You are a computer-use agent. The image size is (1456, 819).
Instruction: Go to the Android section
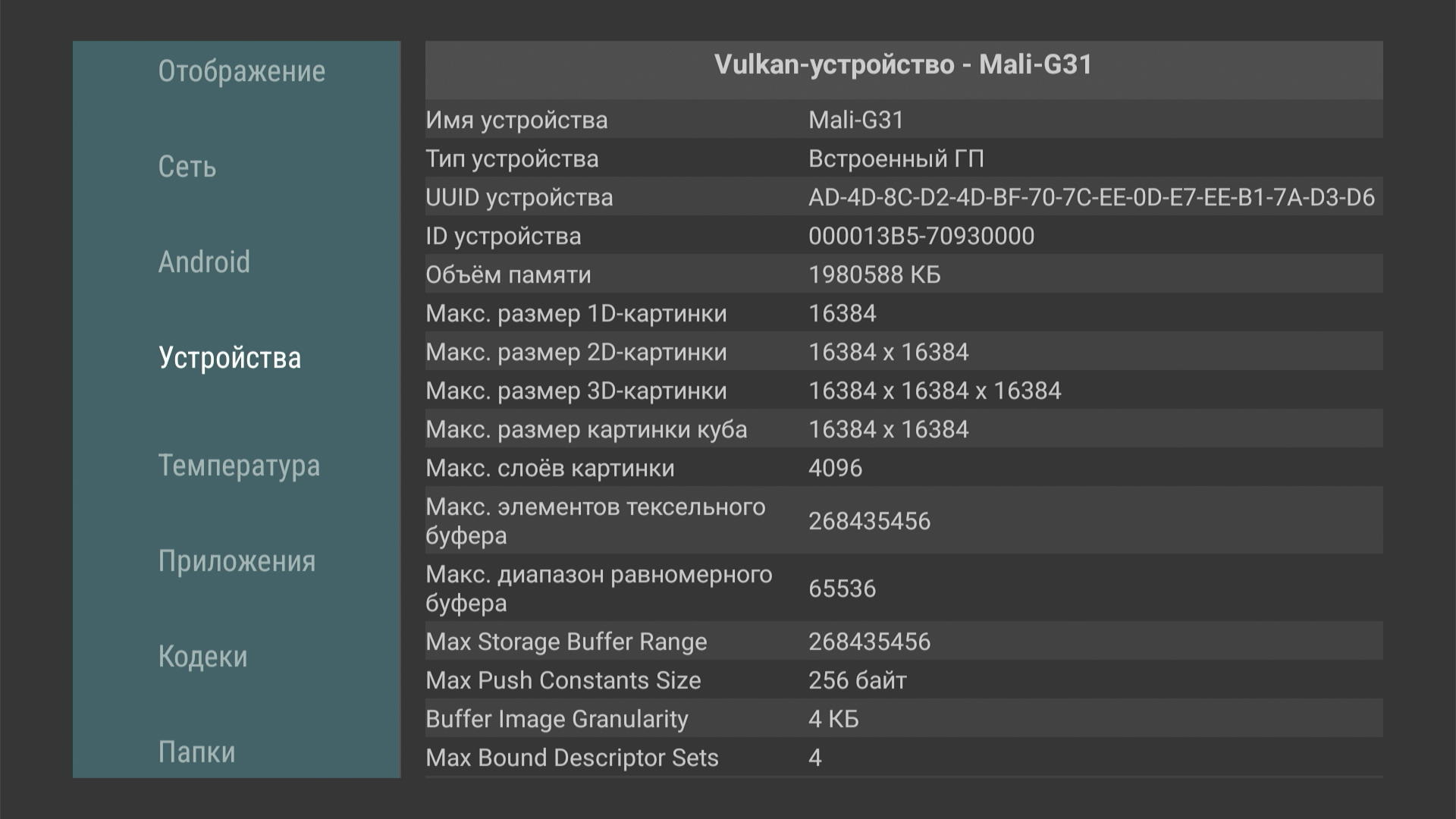click(x=204, y=262)
